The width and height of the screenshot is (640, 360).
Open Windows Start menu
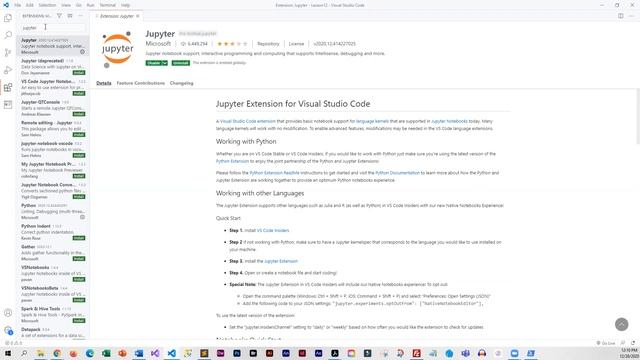[8, 353]
